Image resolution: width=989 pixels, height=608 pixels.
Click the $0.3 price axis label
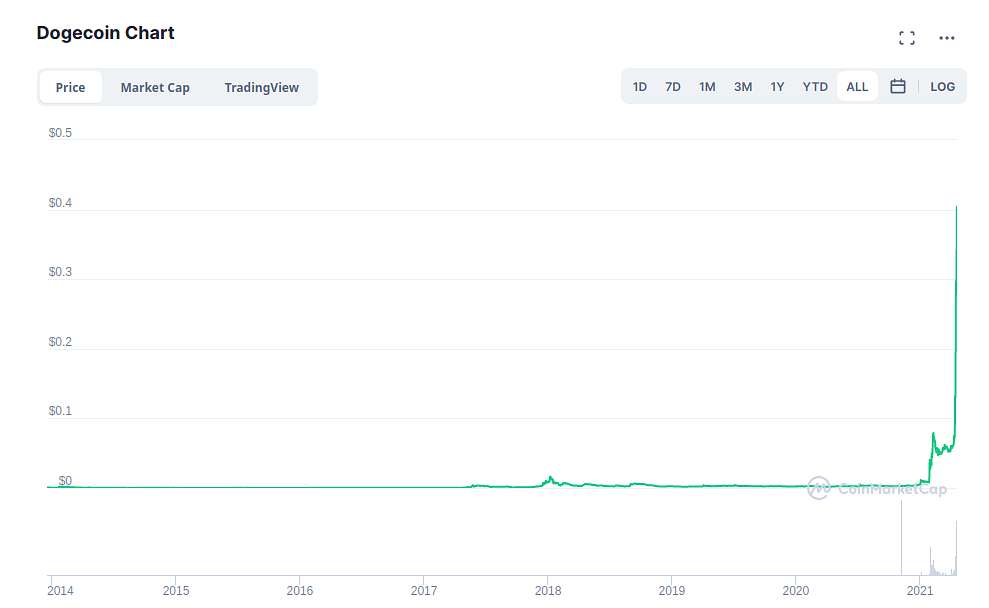click(60, 272)
